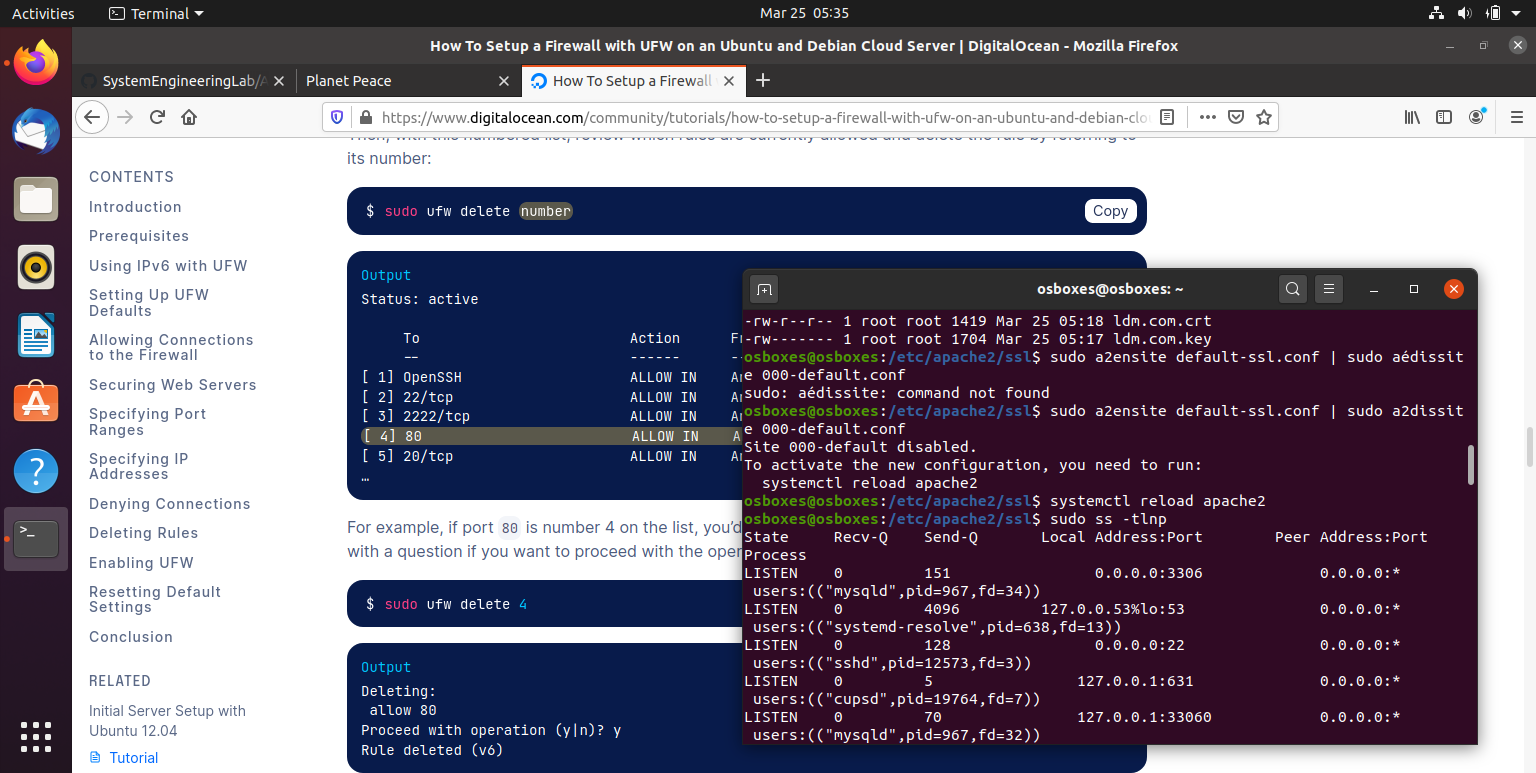The image size is (1536, 773).
Task: Open the terminal search tool
Action: click(1293, 289)
